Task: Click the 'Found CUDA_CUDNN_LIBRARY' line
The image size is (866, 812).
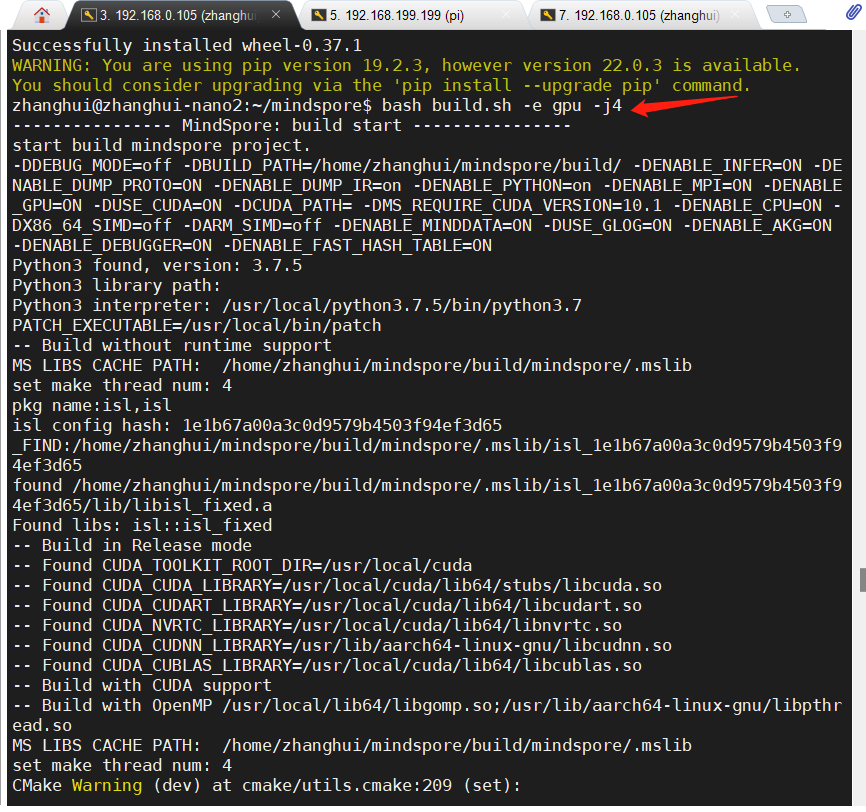Action: click(x=342, y=645)
